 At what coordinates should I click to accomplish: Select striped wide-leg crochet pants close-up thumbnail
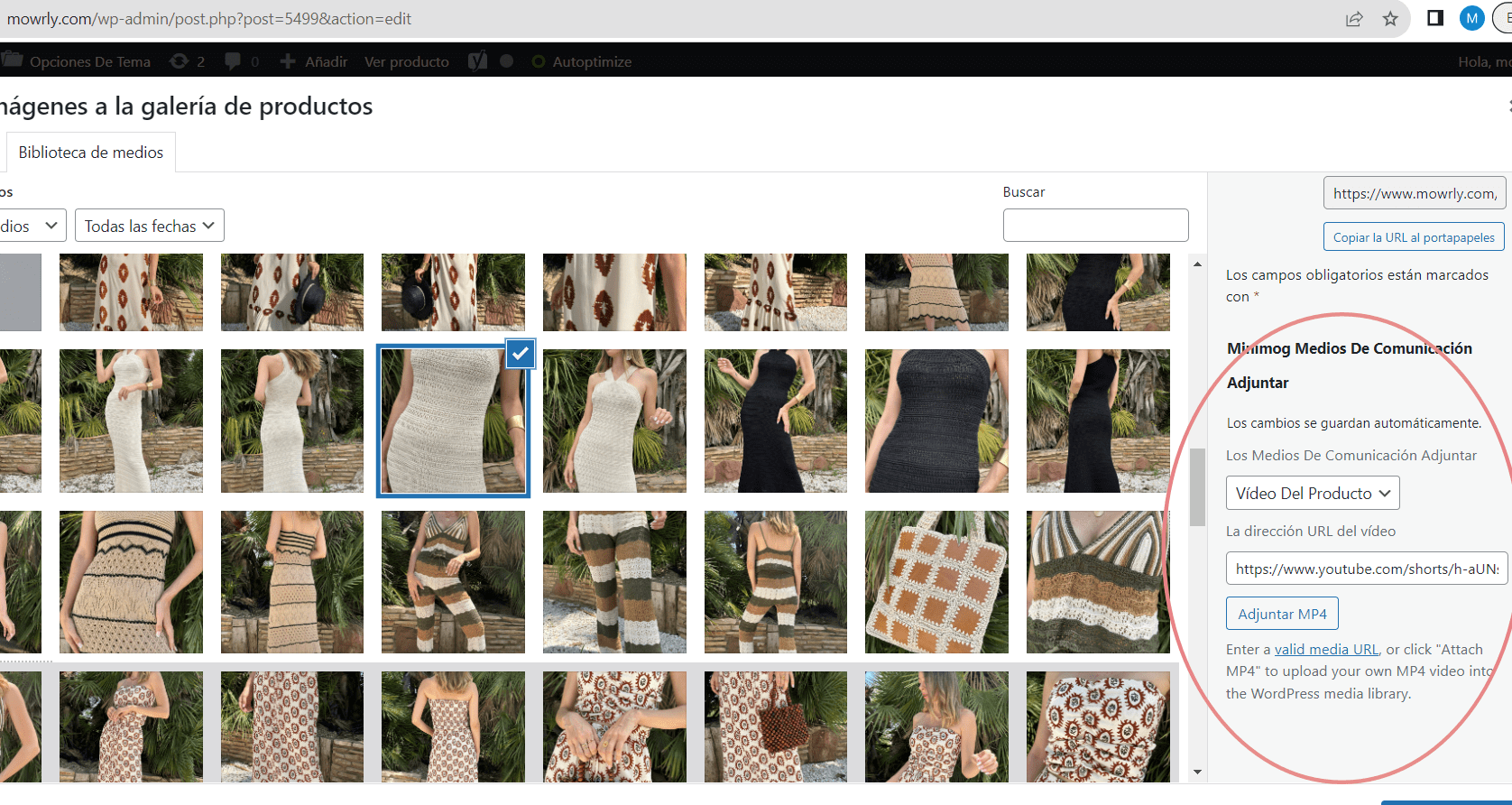pos(614,582)
